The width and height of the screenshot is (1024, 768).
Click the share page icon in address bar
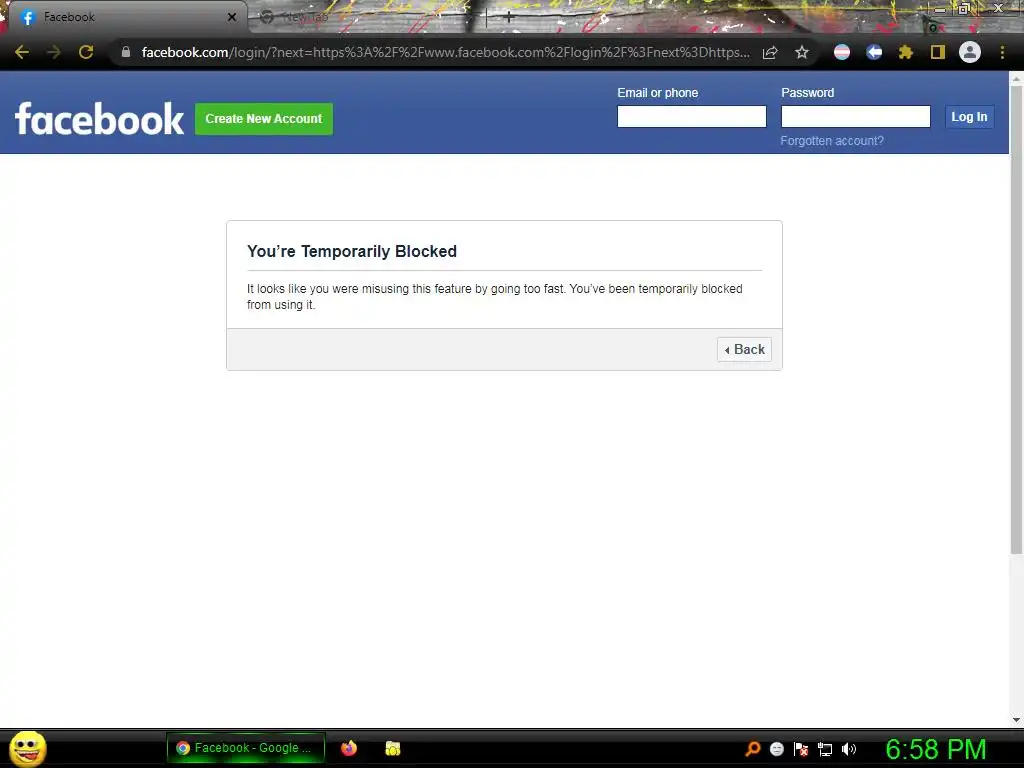point(770,52)
